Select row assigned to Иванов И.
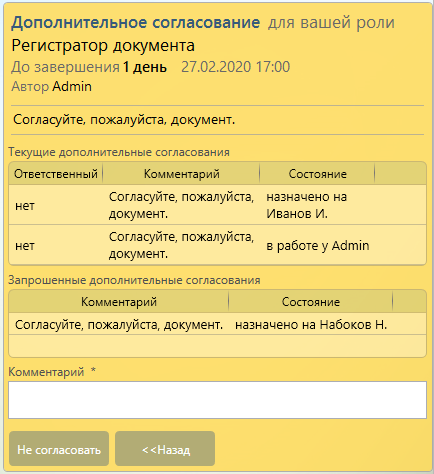Screen dimensions: 434x474 point(217,205)
